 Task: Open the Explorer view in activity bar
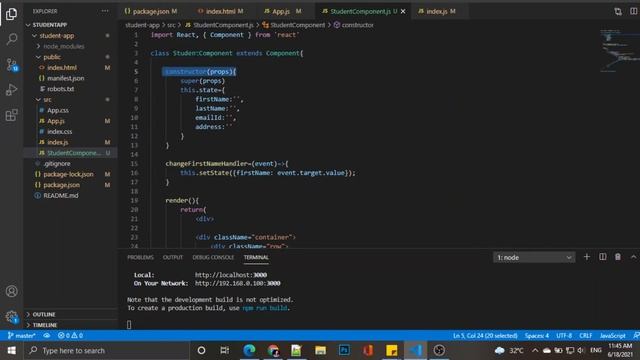click(x=11, y=14)
